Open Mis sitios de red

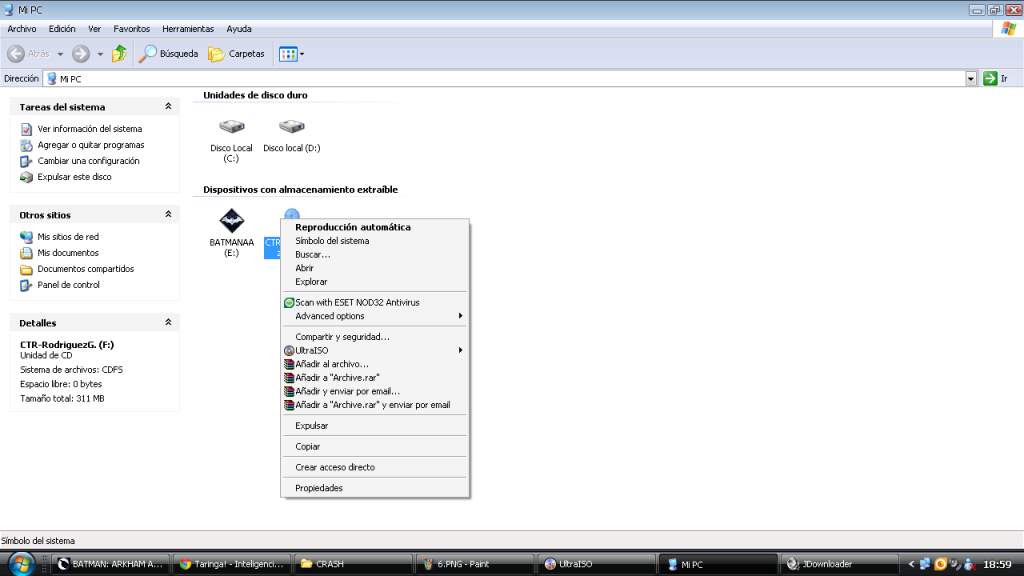click(68, 236)
